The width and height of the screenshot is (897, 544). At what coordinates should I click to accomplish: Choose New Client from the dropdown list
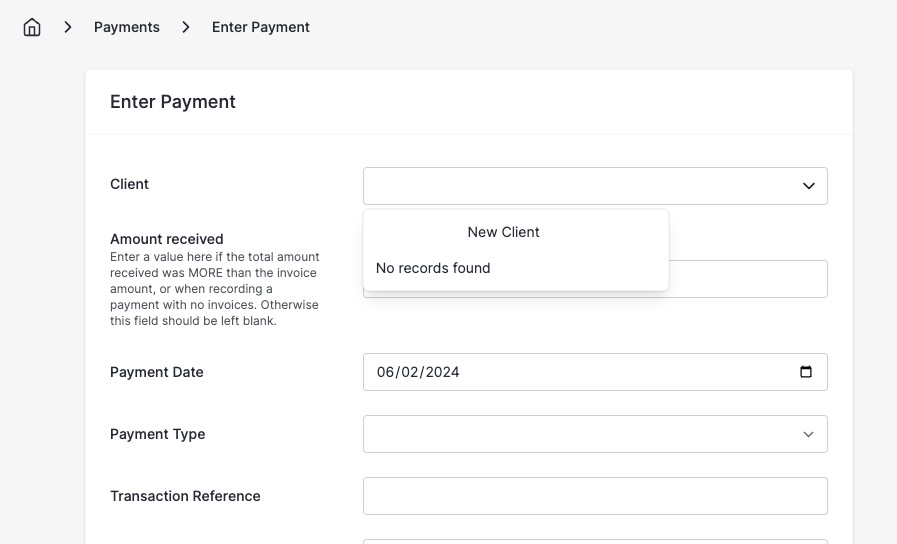point(503,232)
